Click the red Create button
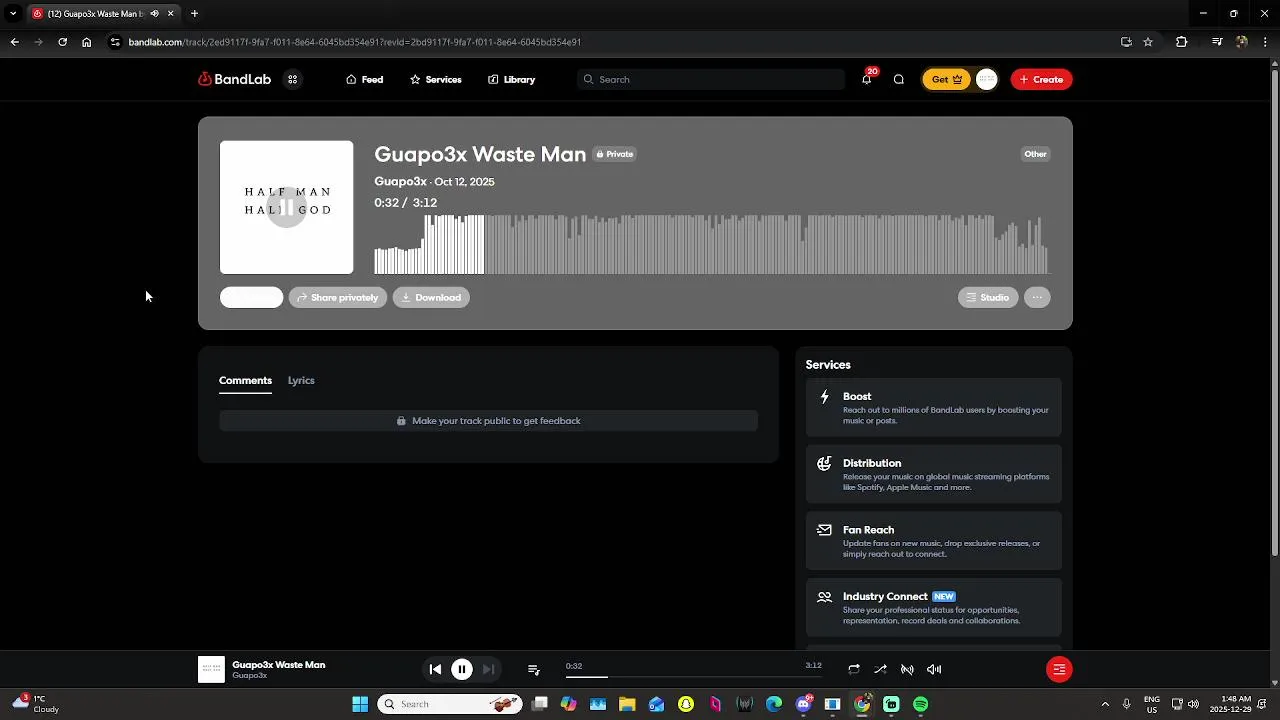Image resolution: width=1280 pixels, height=720 pixels. [1041, 79]
